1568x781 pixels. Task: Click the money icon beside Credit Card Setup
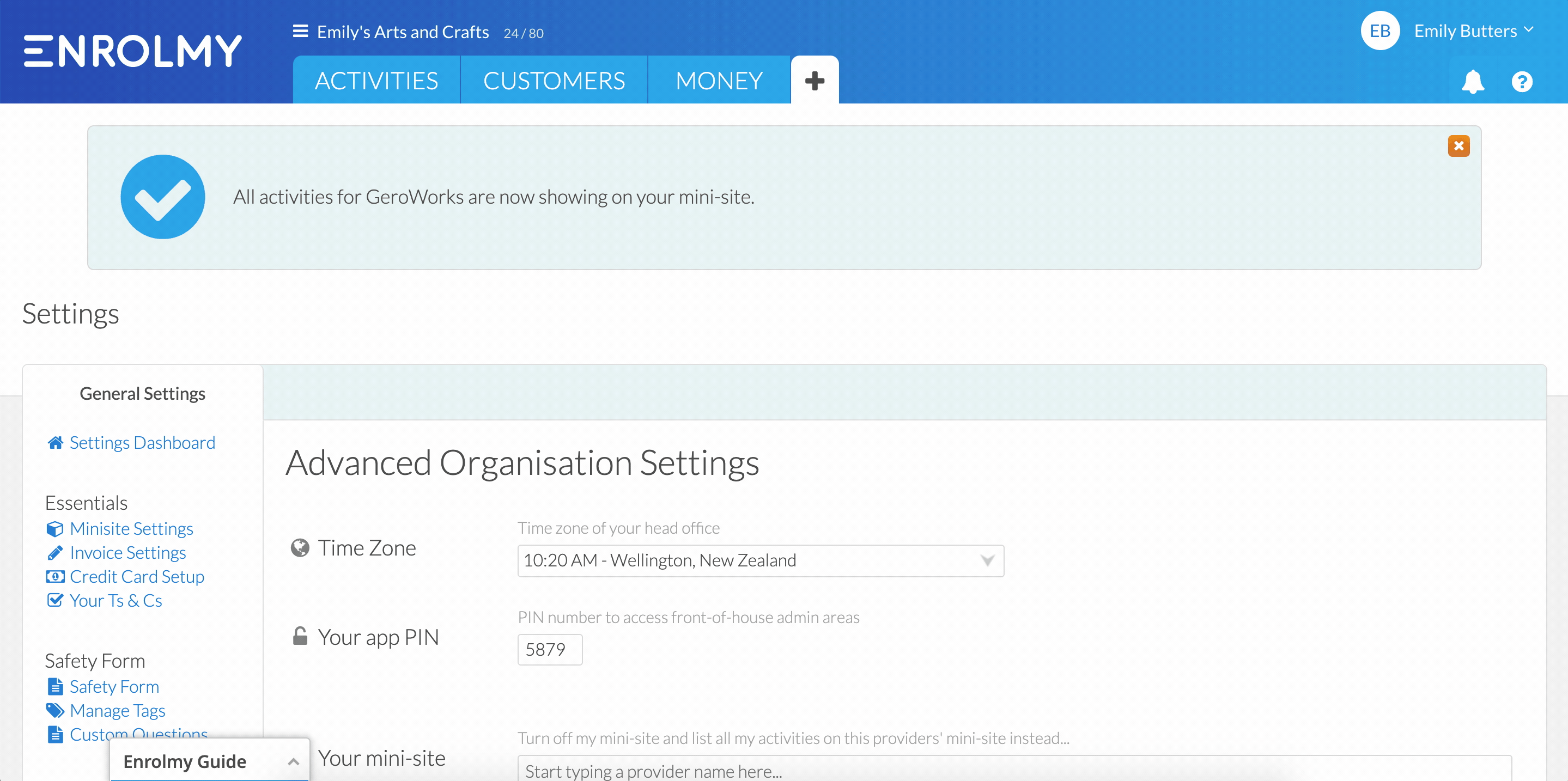pos(55,577)
